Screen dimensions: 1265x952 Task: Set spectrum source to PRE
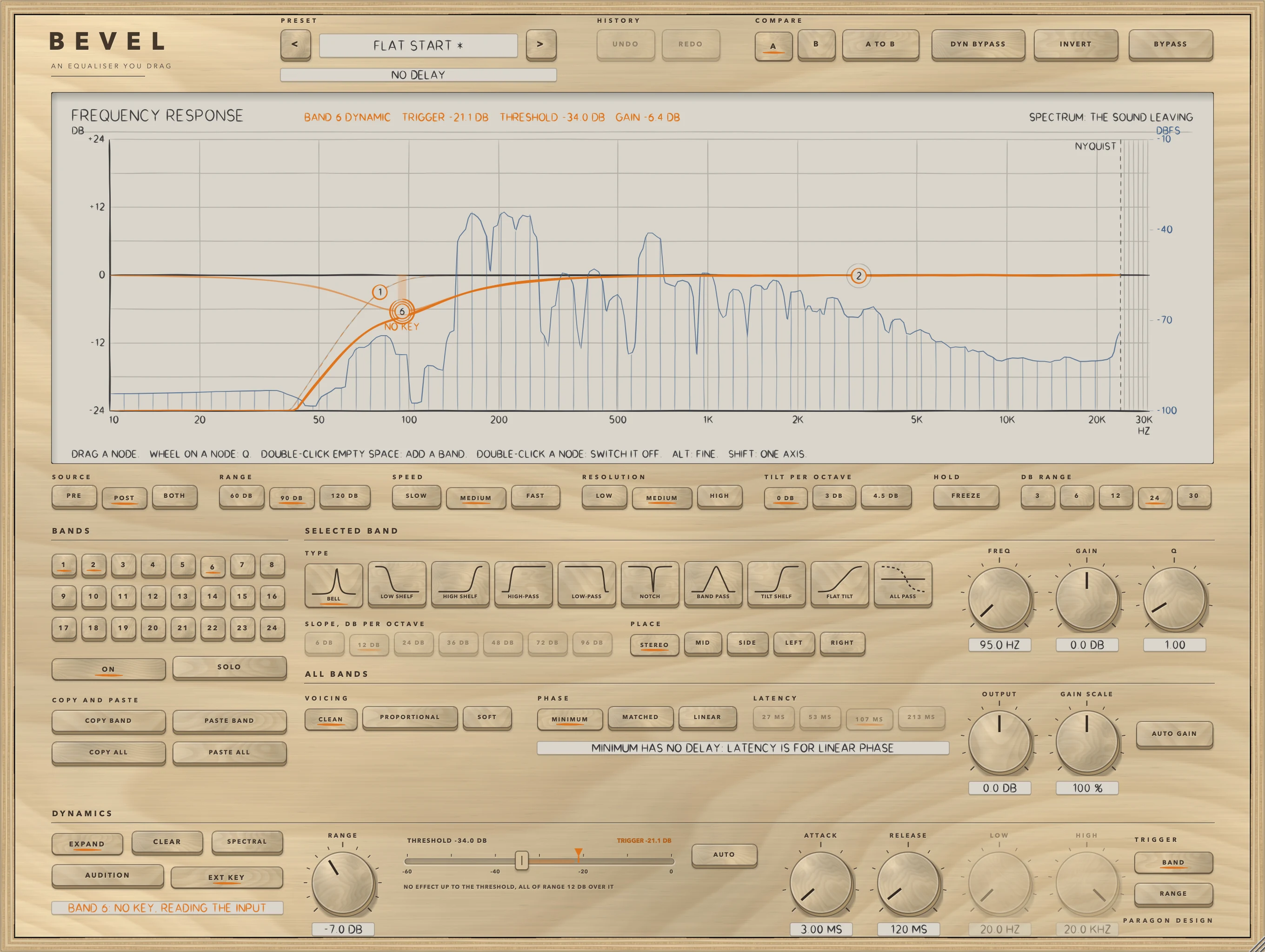(74, 496)
